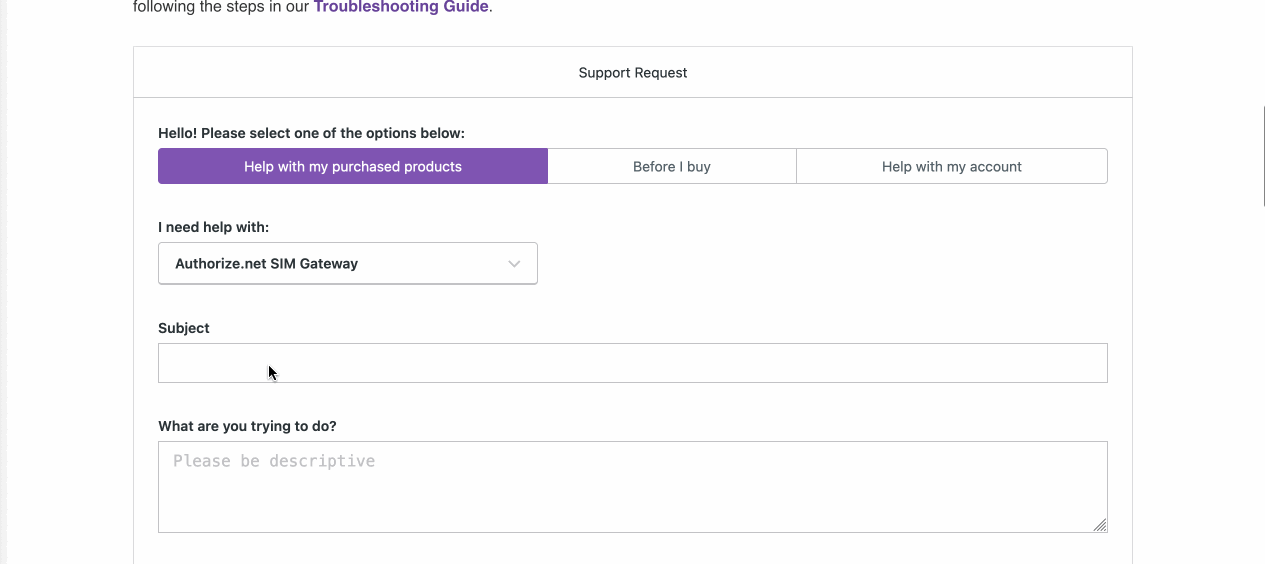Select 'Help with my purchased products' option
The width and height of the screenshot is (1265, 564).
tap(353, 166)
